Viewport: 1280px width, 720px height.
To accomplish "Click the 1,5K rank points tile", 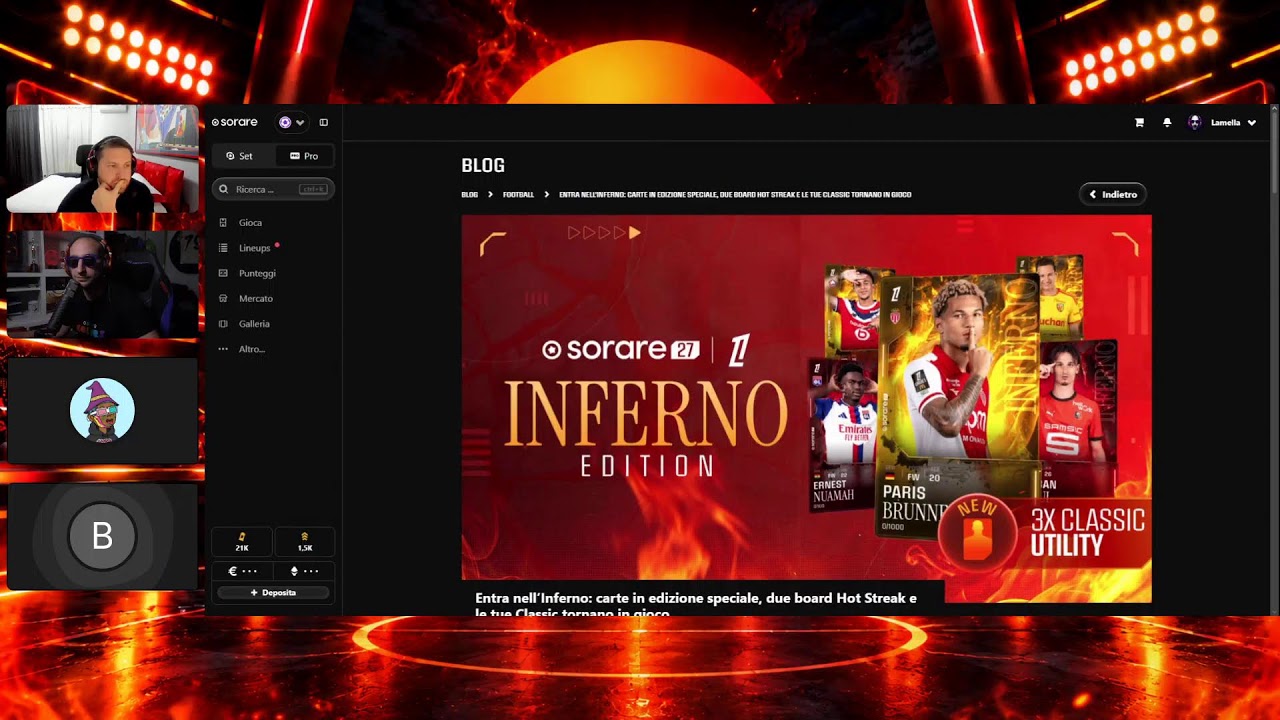I will click(x=304, y=542).
